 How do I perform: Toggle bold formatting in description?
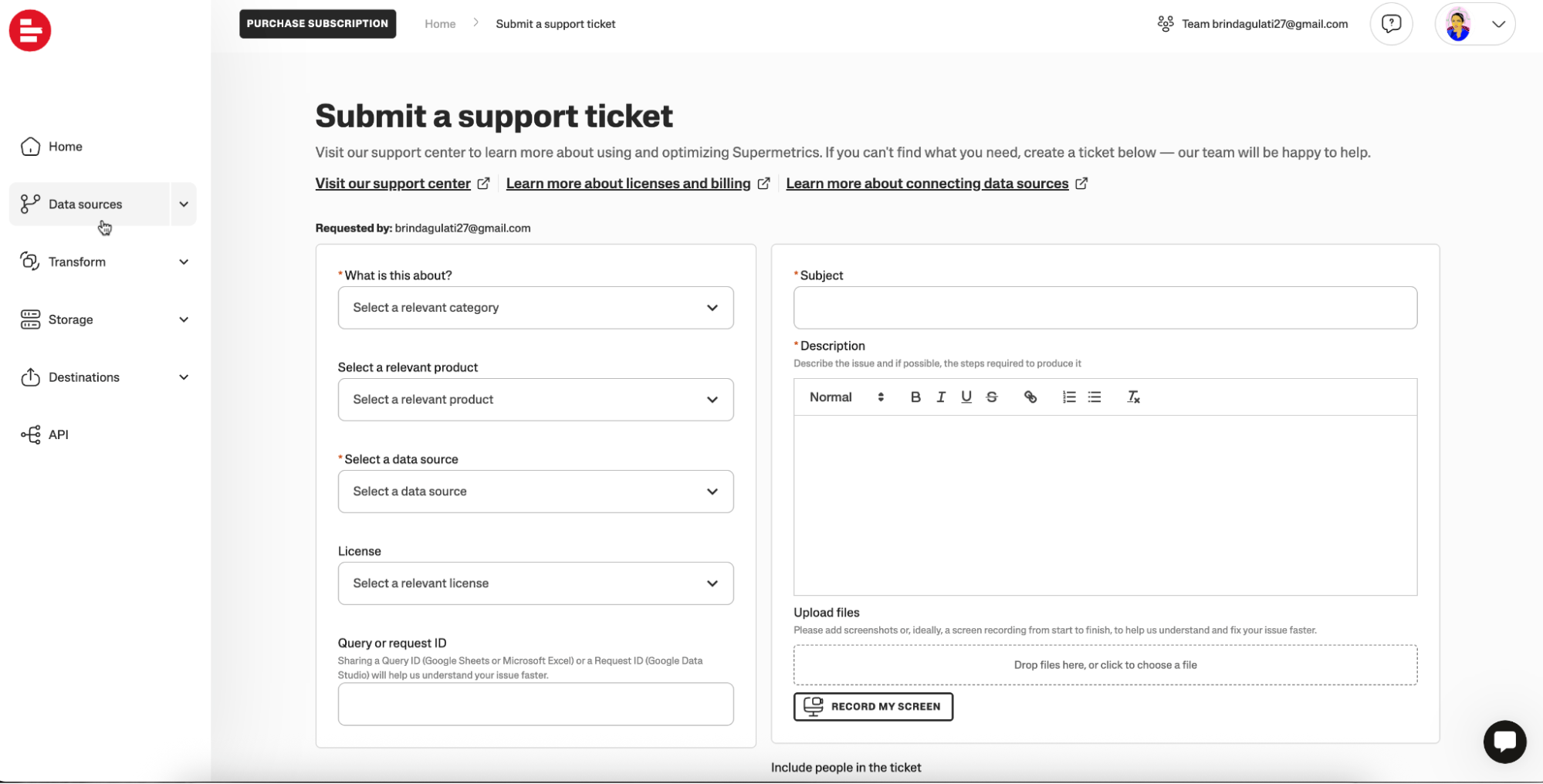tap(915, 397)
